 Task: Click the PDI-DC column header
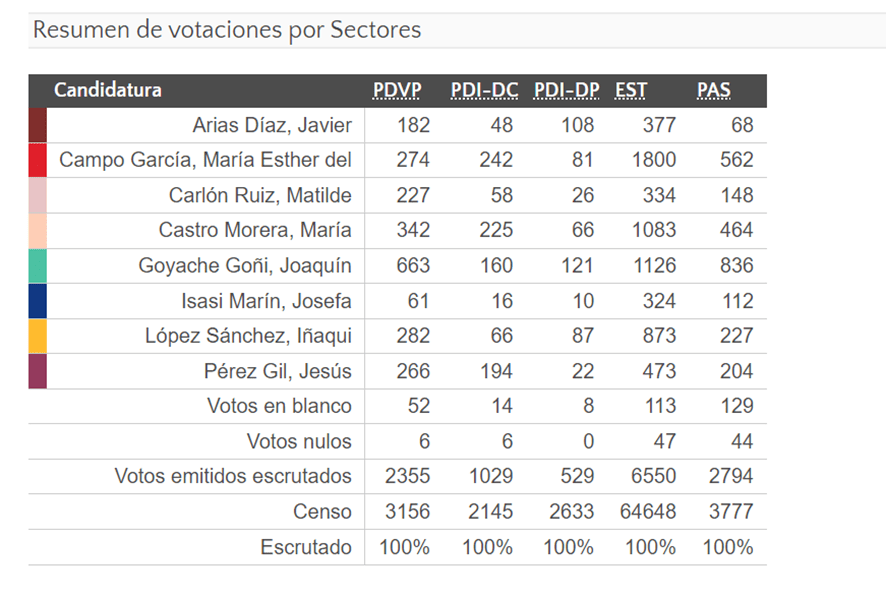pos(484,90)
